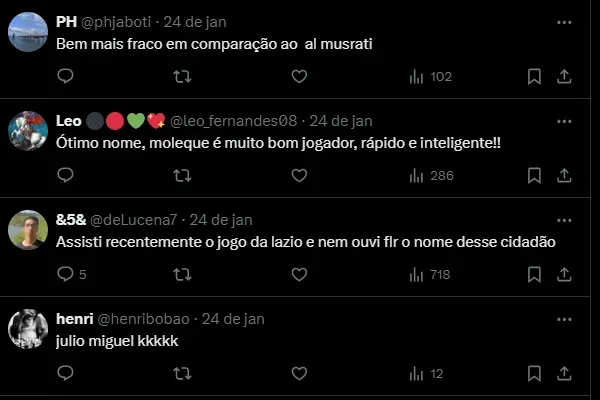Bookmark henri's tweet
Viewport: 600px width, 400px height.
[534, 373]
